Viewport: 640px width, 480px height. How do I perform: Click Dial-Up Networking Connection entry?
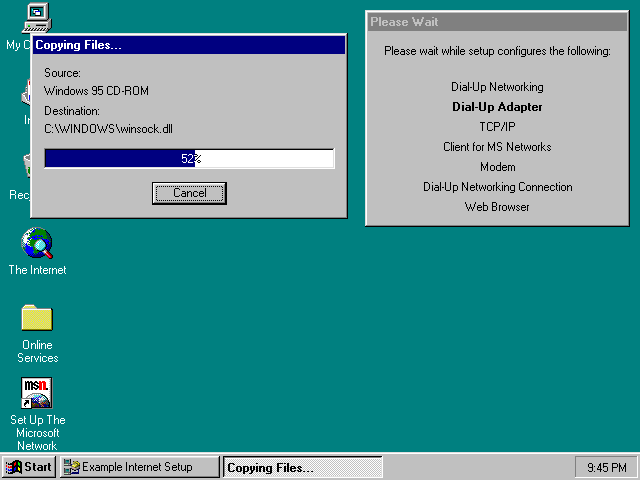(497, 187)
